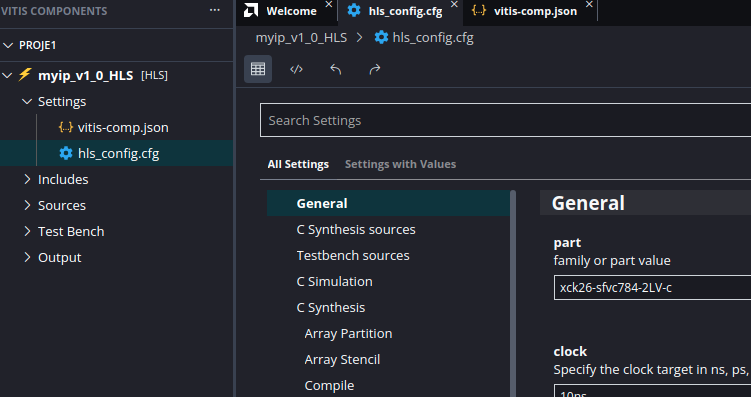Click the gear icon in the breadcrumb

tap(381, 37)
